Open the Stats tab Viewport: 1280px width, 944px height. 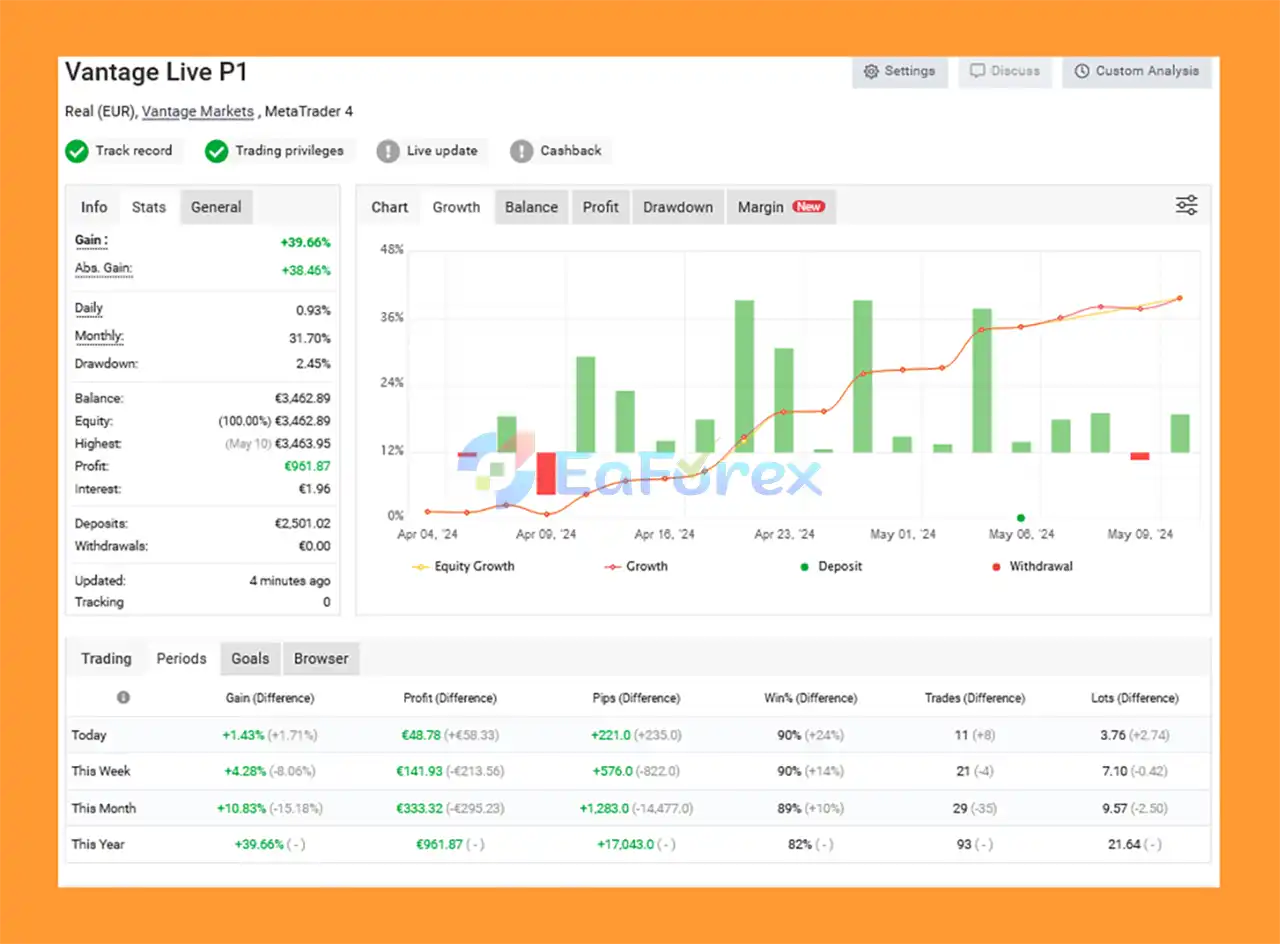point(148,206)
